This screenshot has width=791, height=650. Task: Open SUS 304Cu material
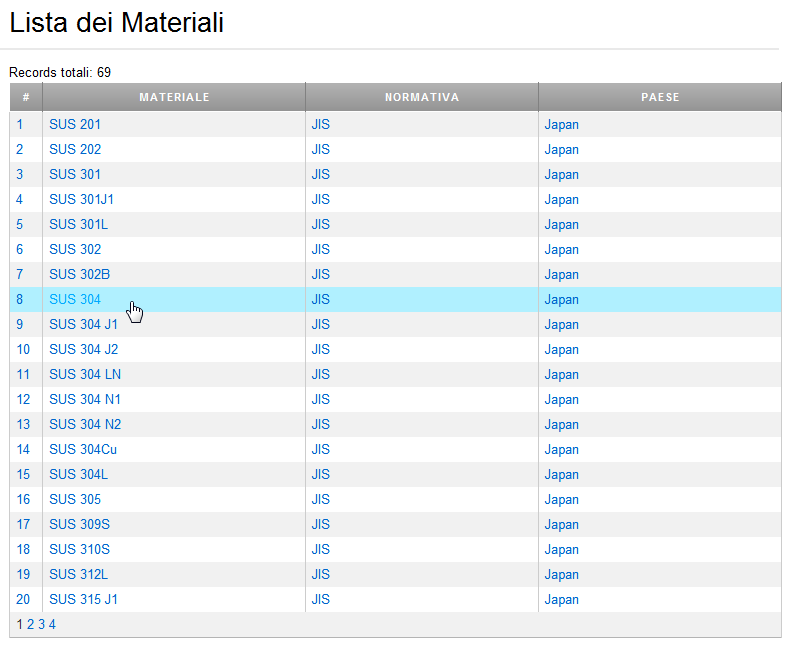tap(83, 449)
